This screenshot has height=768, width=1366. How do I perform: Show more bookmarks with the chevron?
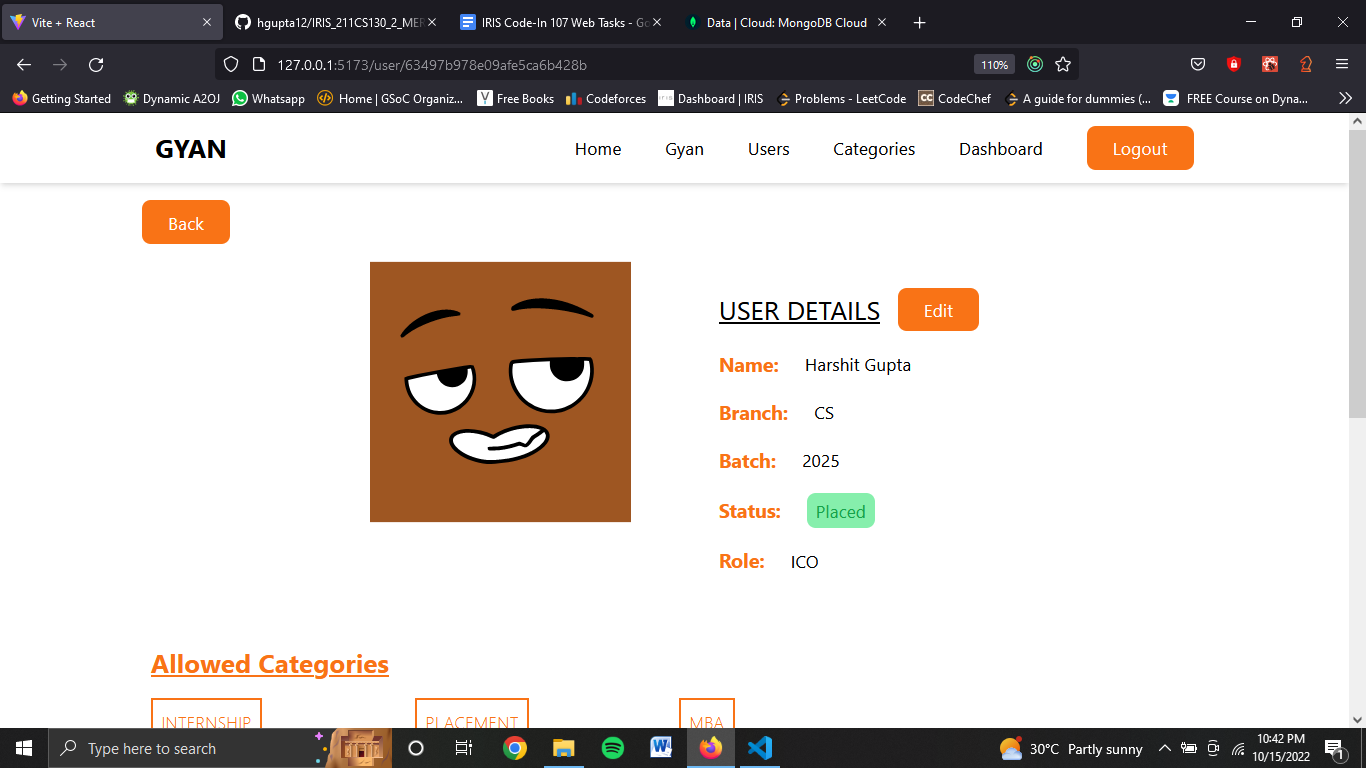pos(1346,98)
